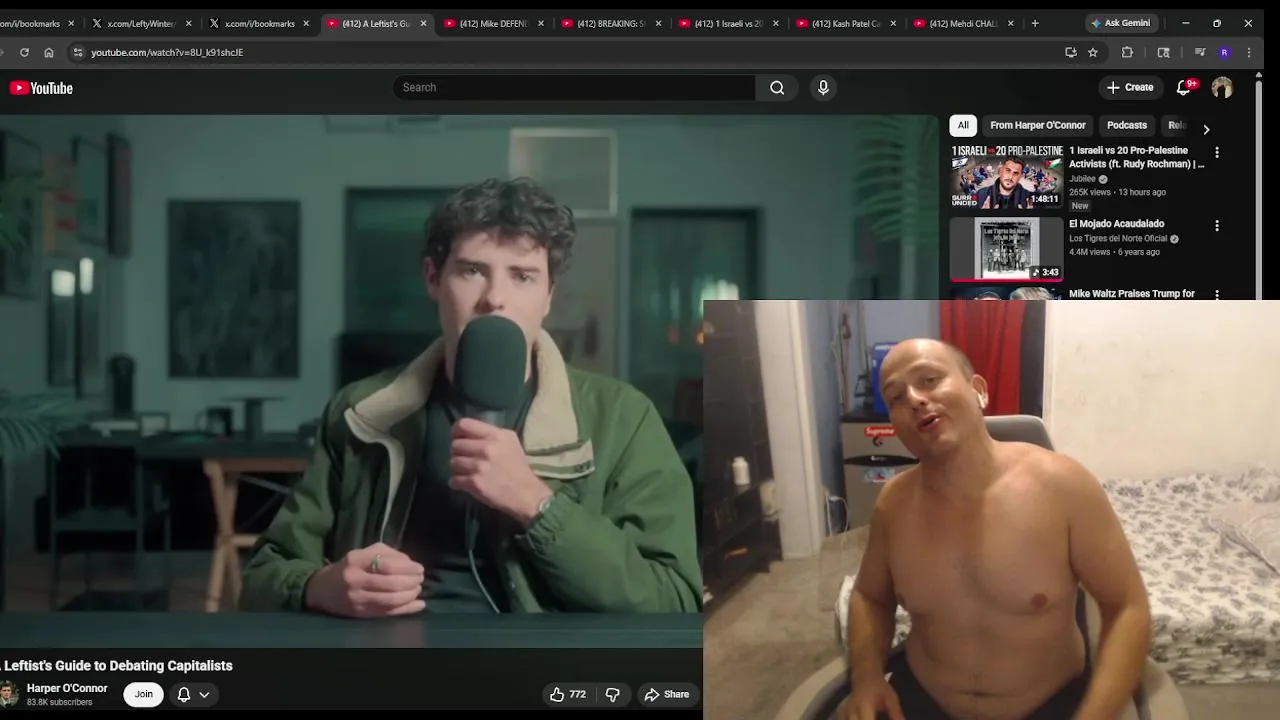This screenshot has height=720, width=1280.
Task: Open YouTube notifications bell with 9+ badge
Action: [1184, 87]
